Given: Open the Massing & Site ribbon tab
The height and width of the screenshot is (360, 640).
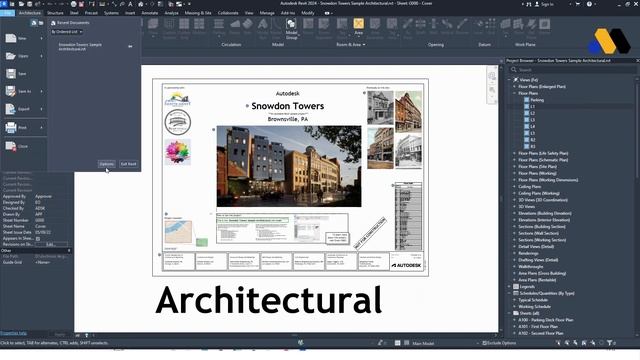Looking at the screenshot, I should [x=198, y=13].
